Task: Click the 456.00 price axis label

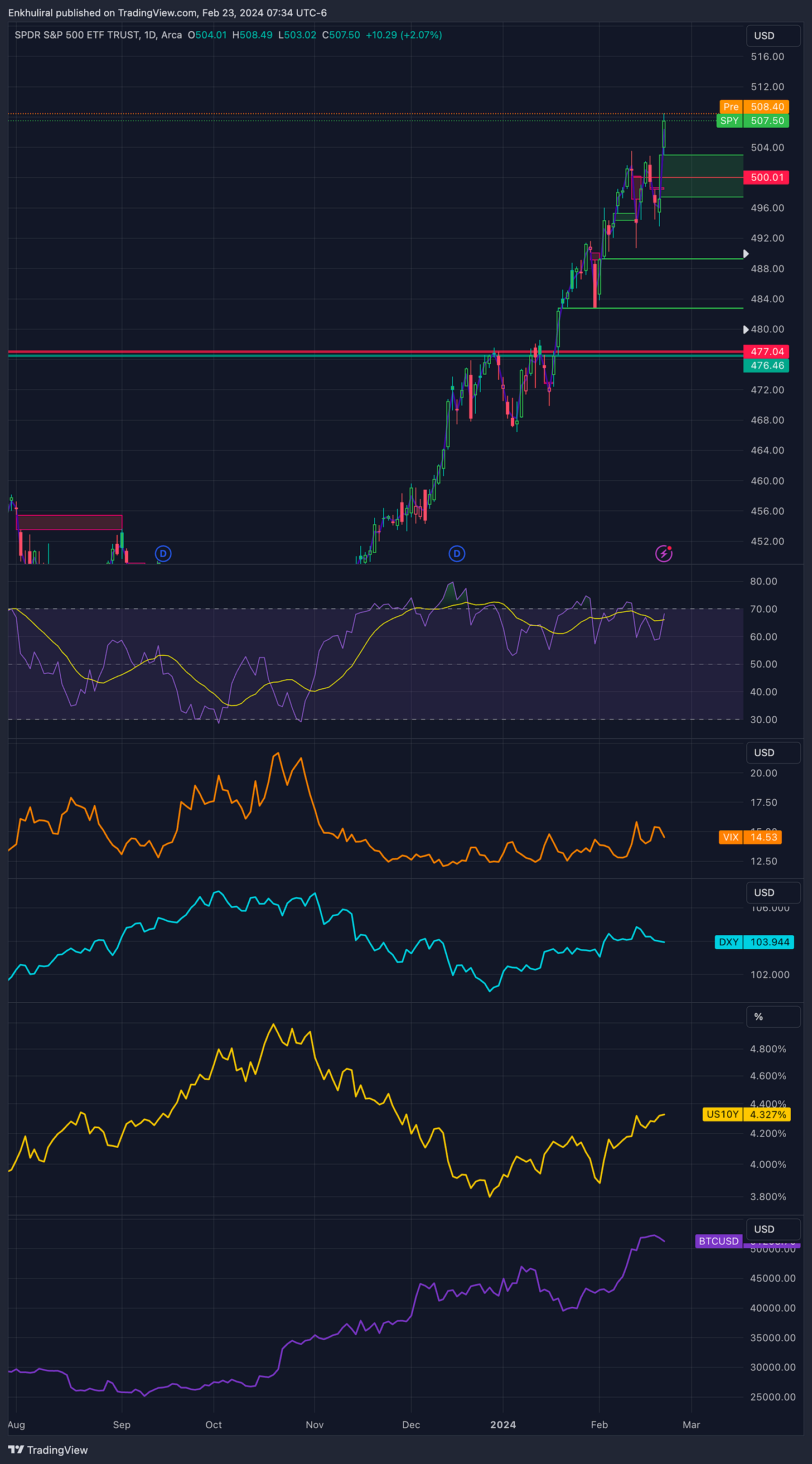Action: 767,511
